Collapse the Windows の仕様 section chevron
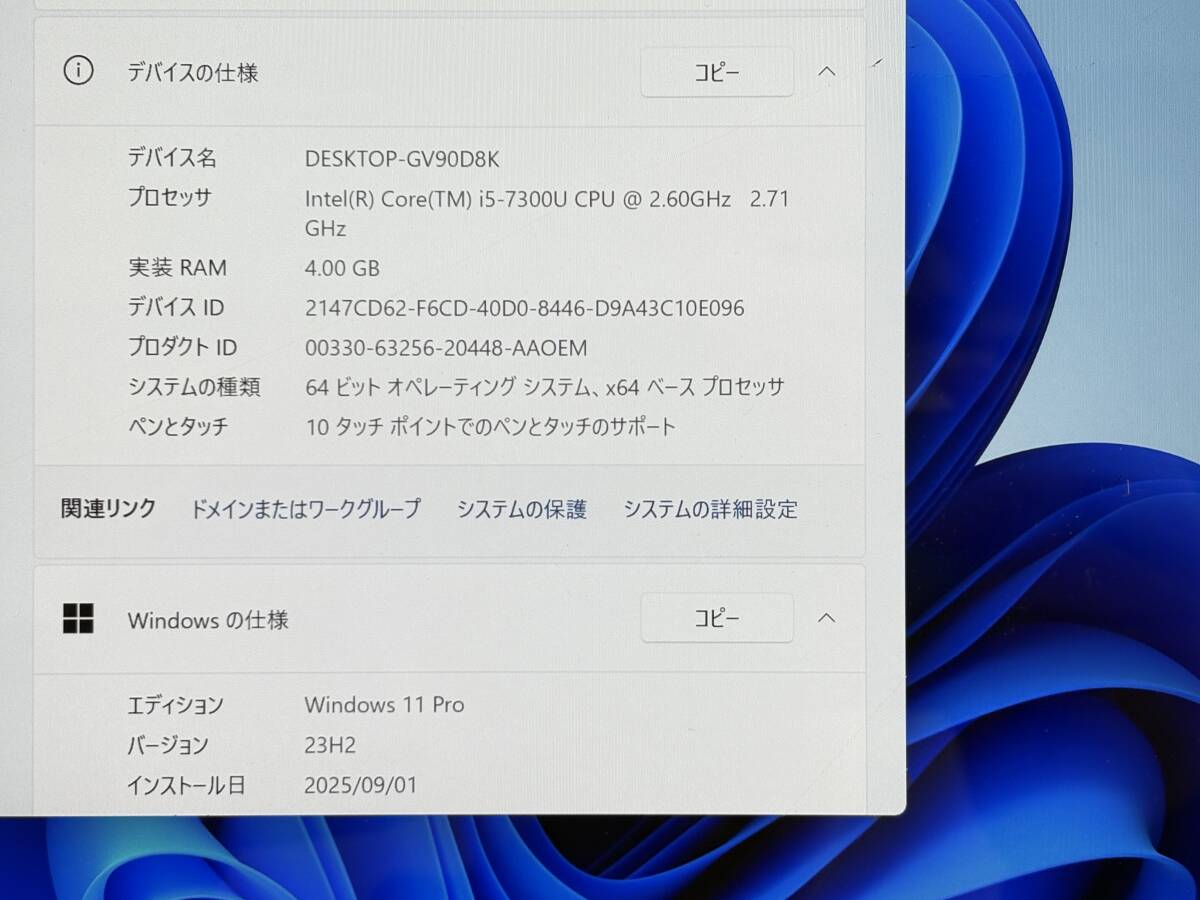The height and width of the screenshot is (900, 1200). click(827, 618)
